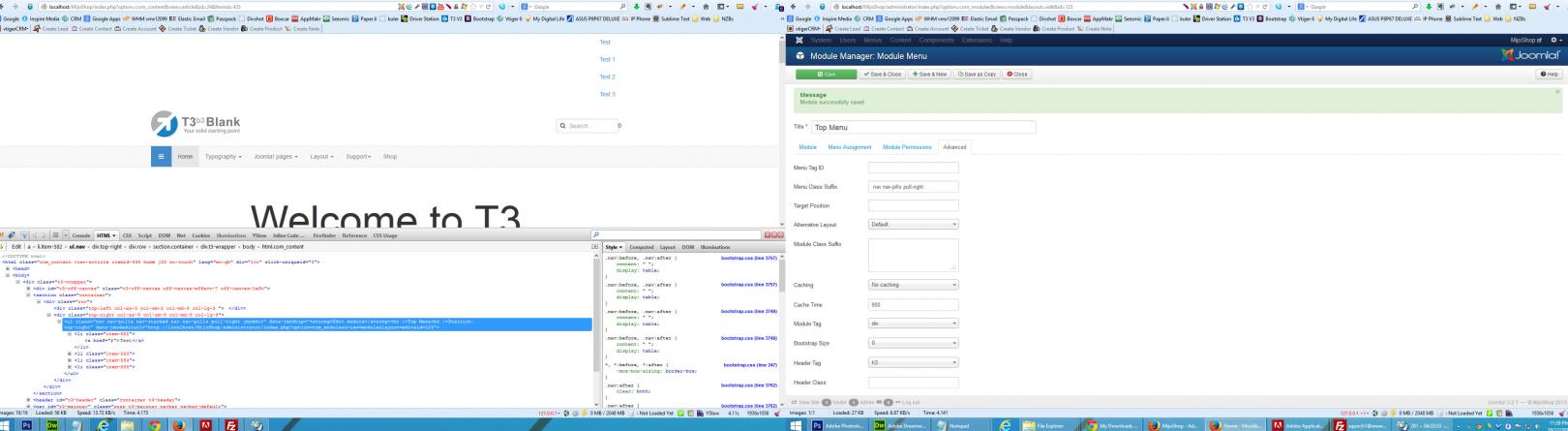Switch to Module Permissions tab
1568x431 pixels.
pos(907,147)
